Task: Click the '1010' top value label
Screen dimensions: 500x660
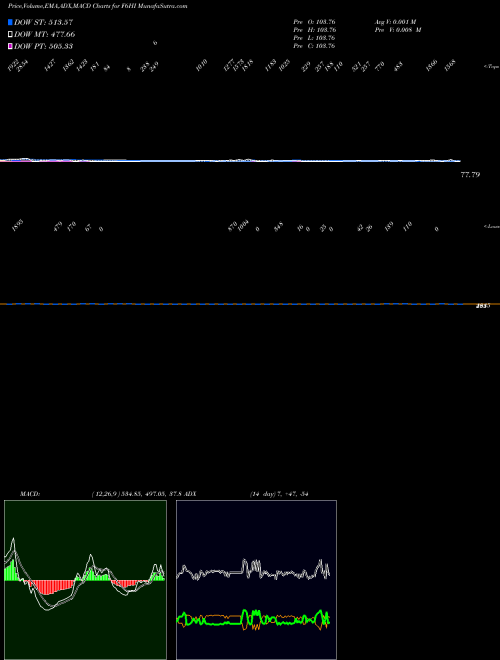Action: [202, 65]
